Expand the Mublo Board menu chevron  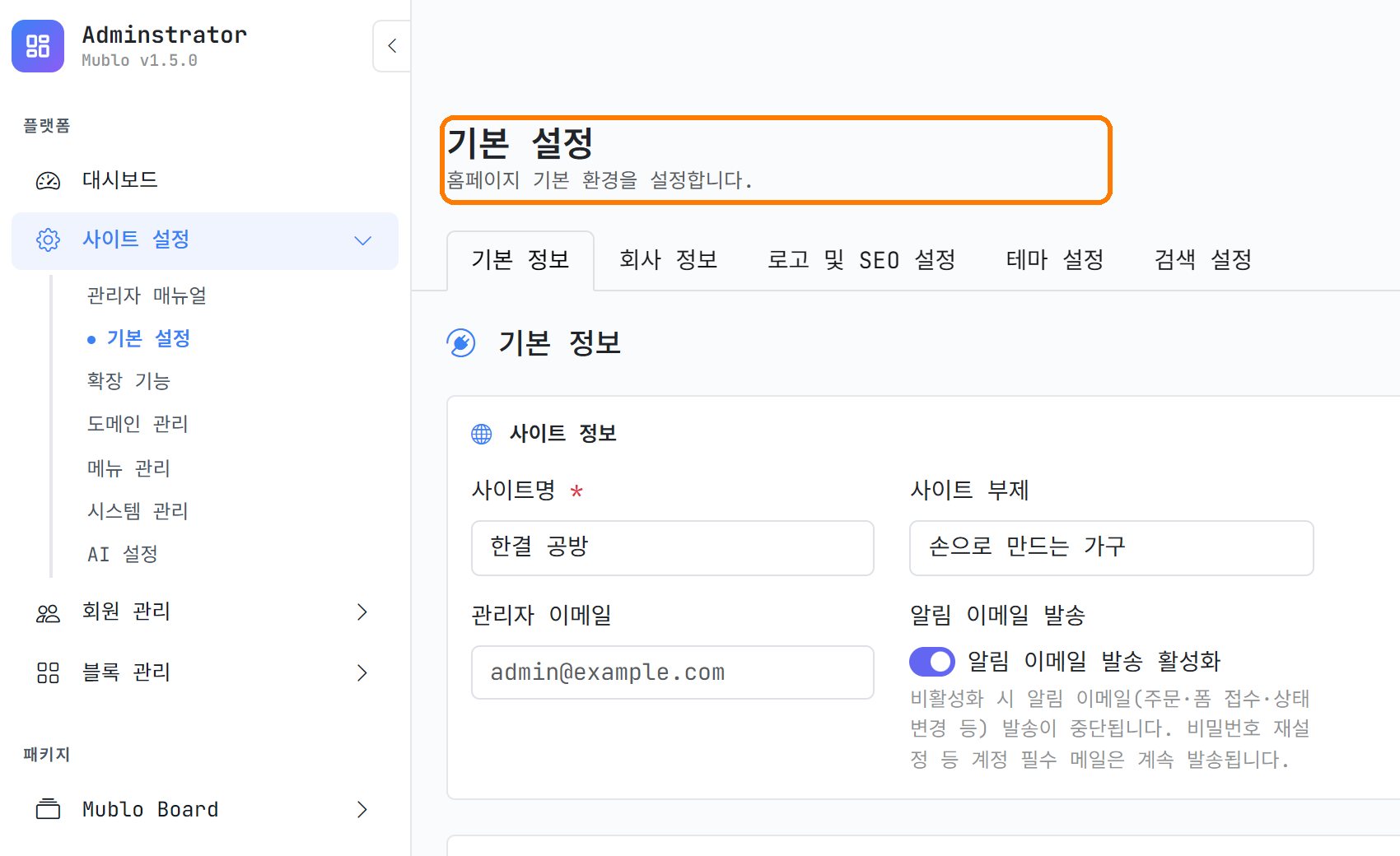(x=362, y=809)
